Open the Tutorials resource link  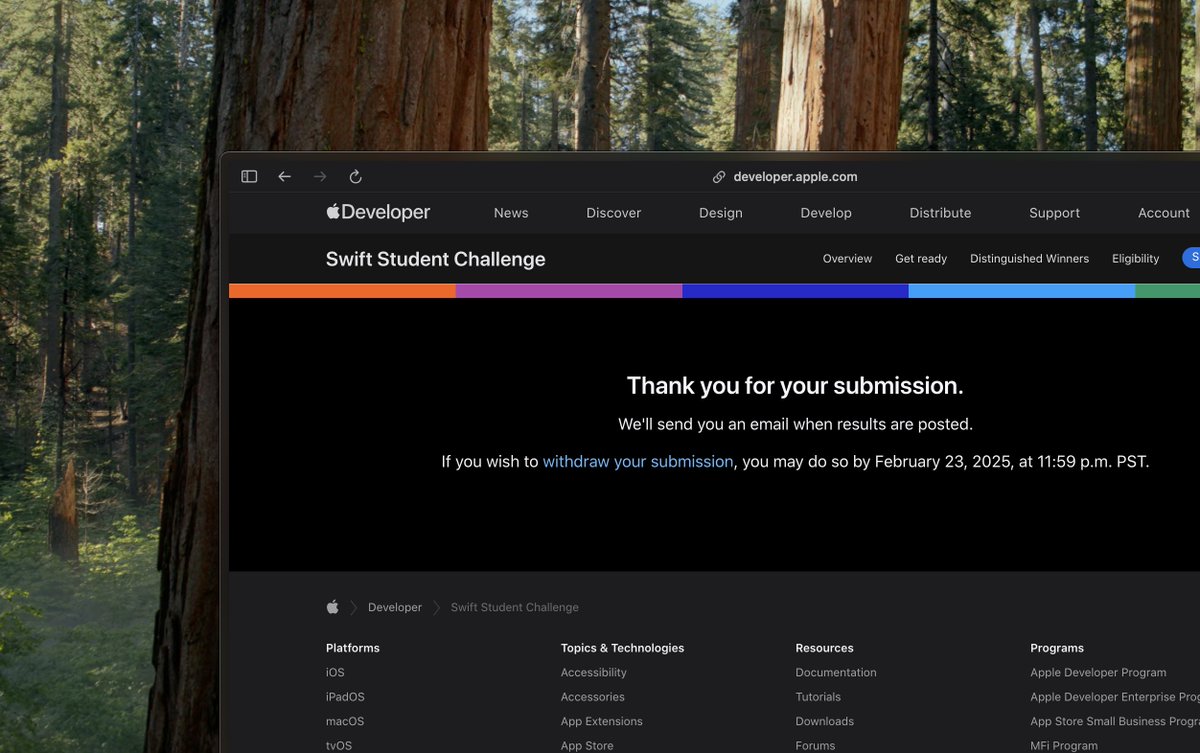(818, 697)
